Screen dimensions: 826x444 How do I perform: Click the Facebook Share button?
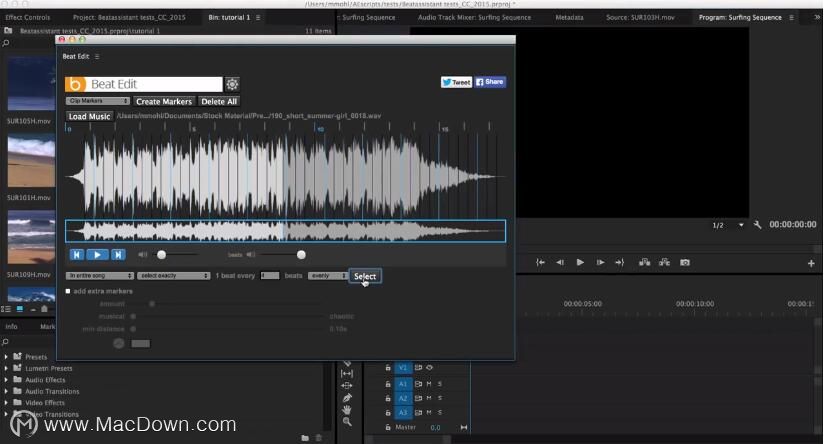(490, 82)
